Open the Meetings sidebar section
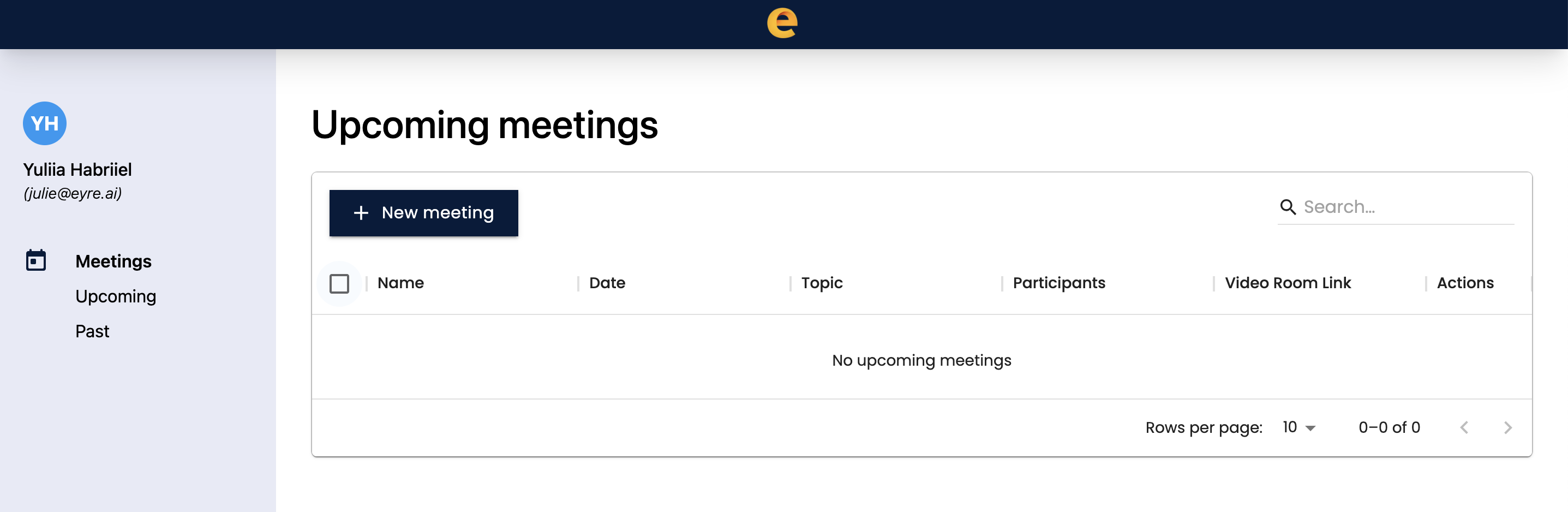The height and width of the screenshot is (512, 1568). (113, 261)
